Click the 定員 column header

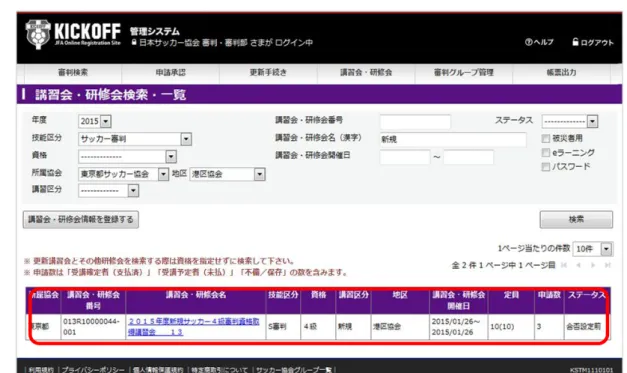[511, 300]
